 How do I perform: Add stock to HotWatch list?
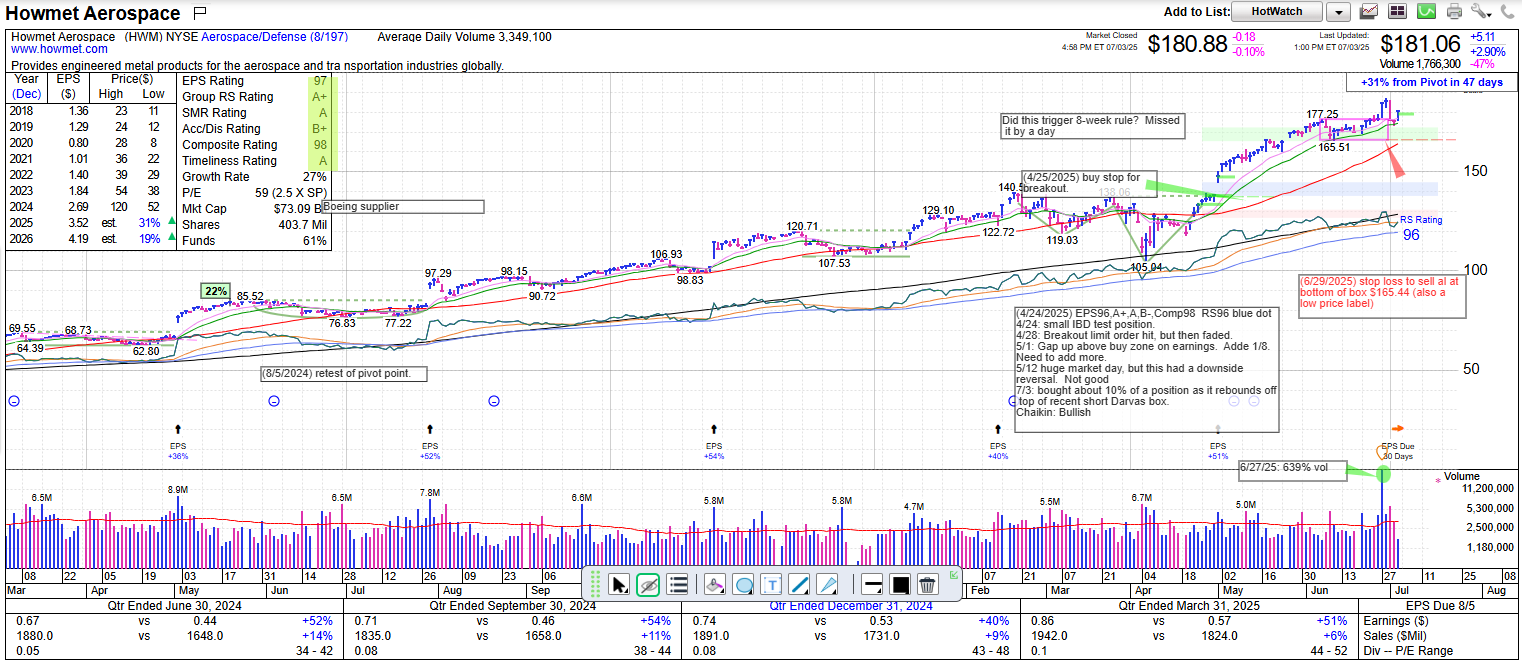point(1277,12)
